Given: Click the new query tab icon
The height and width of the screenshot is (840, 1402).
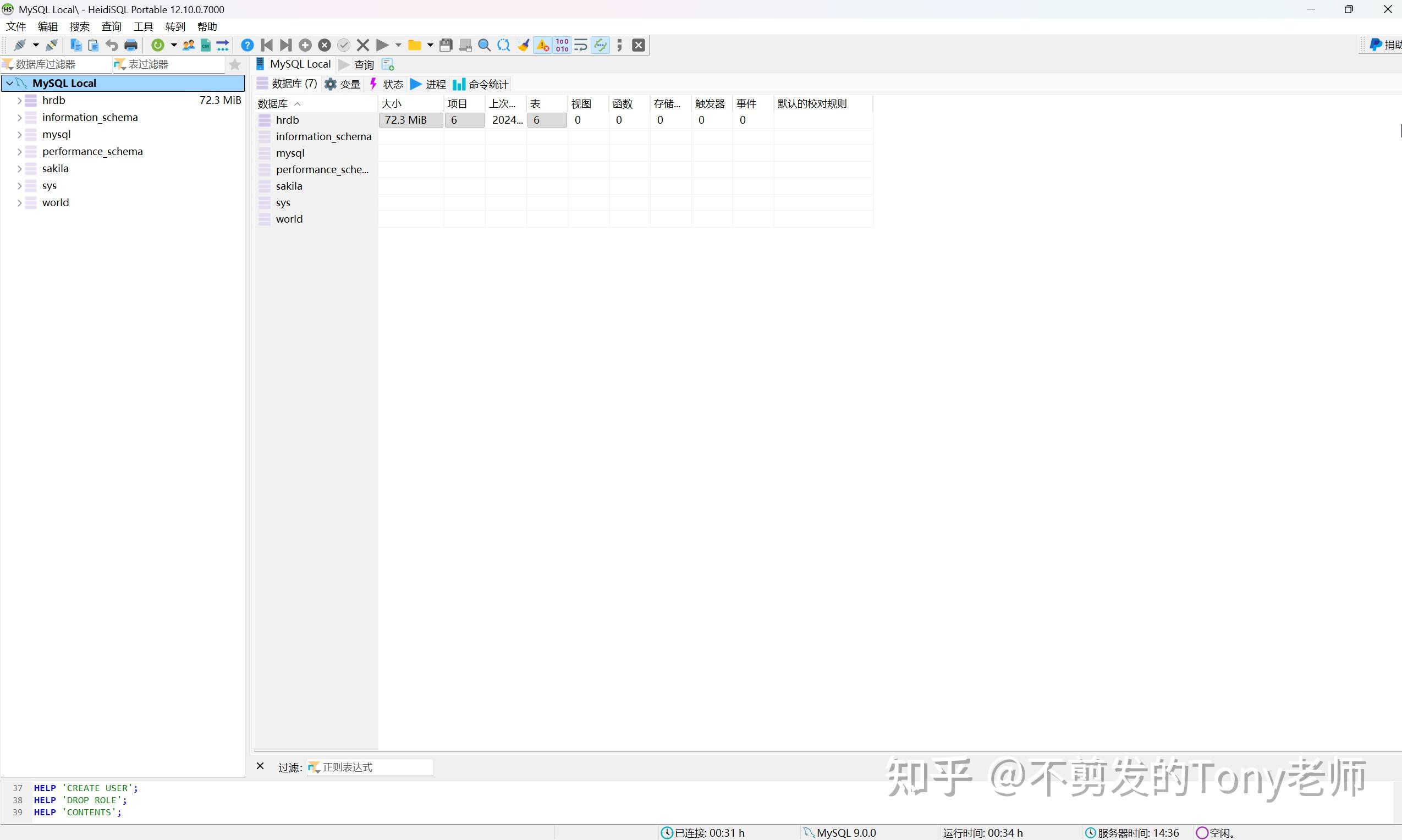Looking at the screenshot, I should (388, 64).
